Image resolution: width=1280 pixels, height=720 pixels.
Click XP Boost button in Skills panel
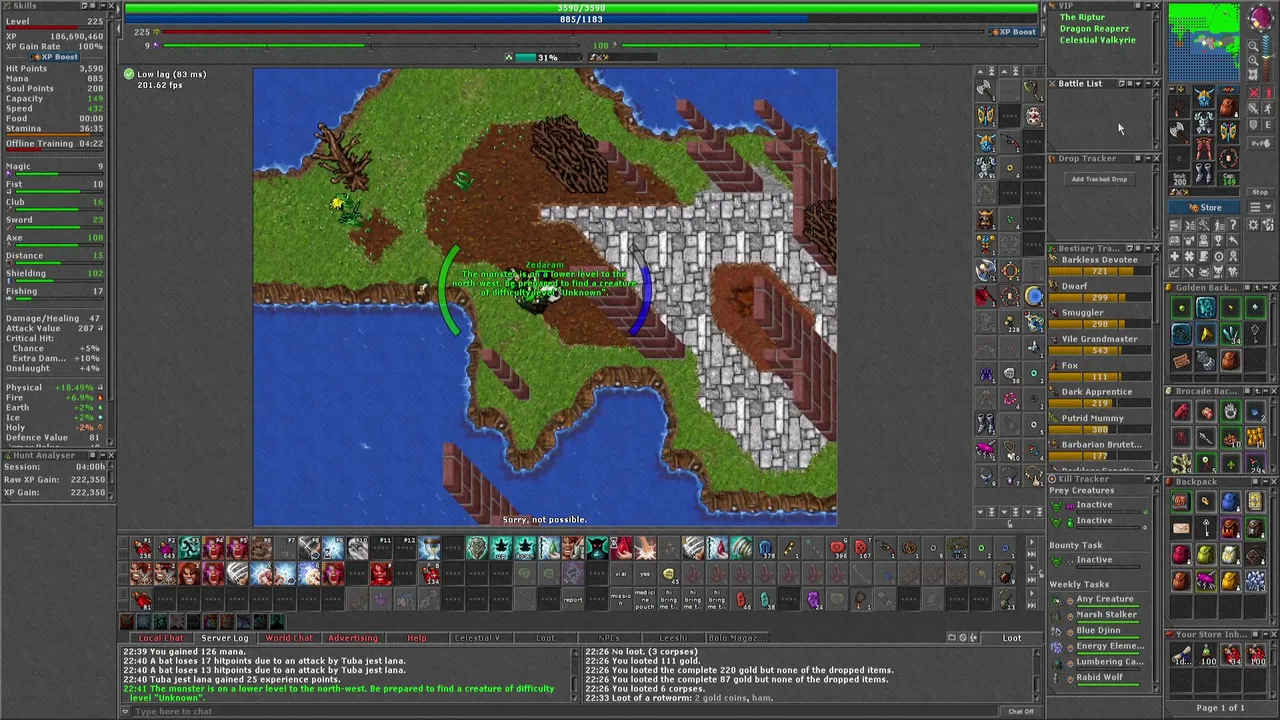(x=54, y=57)
